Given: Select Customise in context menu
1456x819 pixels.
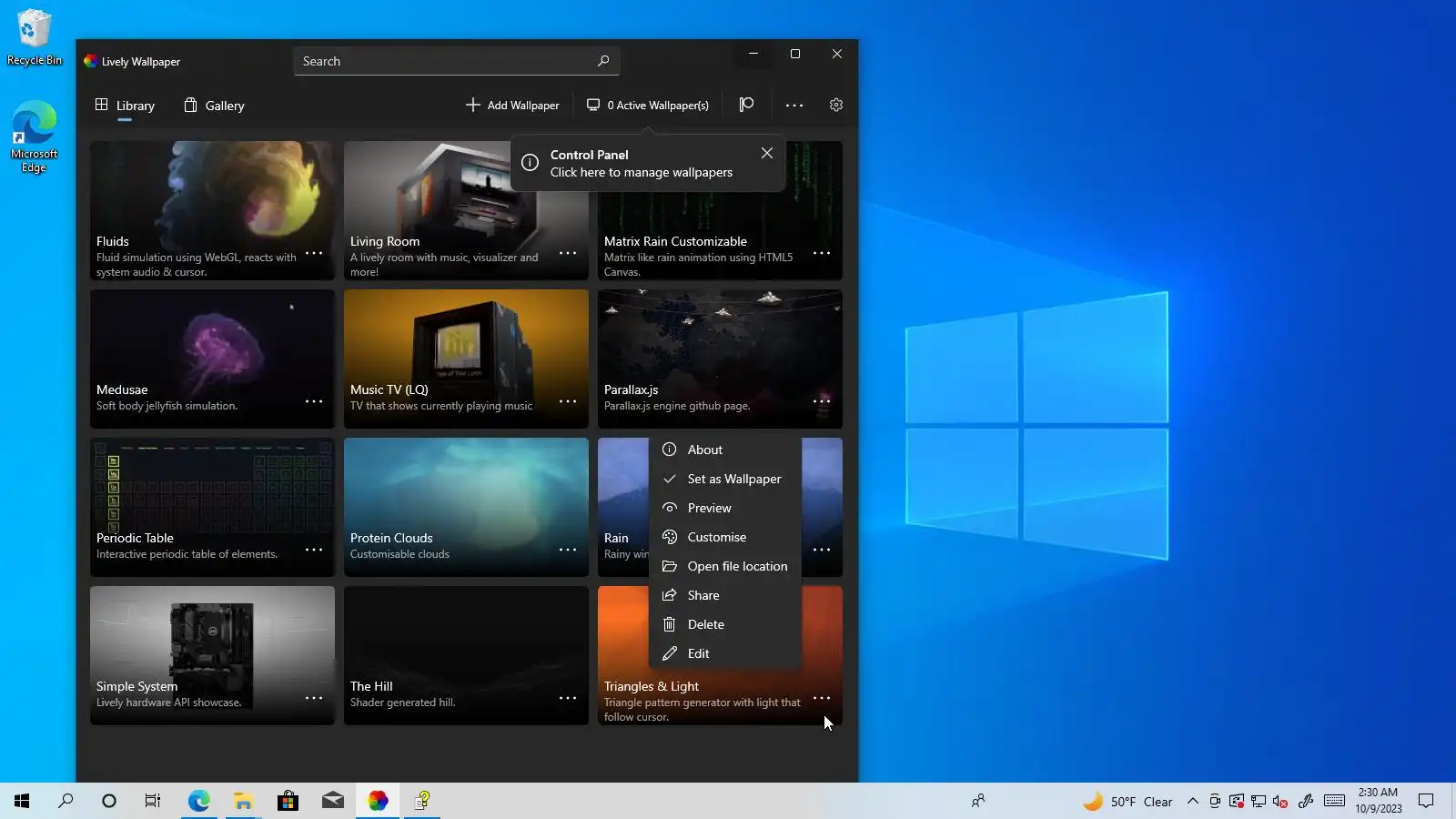Looking at the screenshot, I should 725,537.
